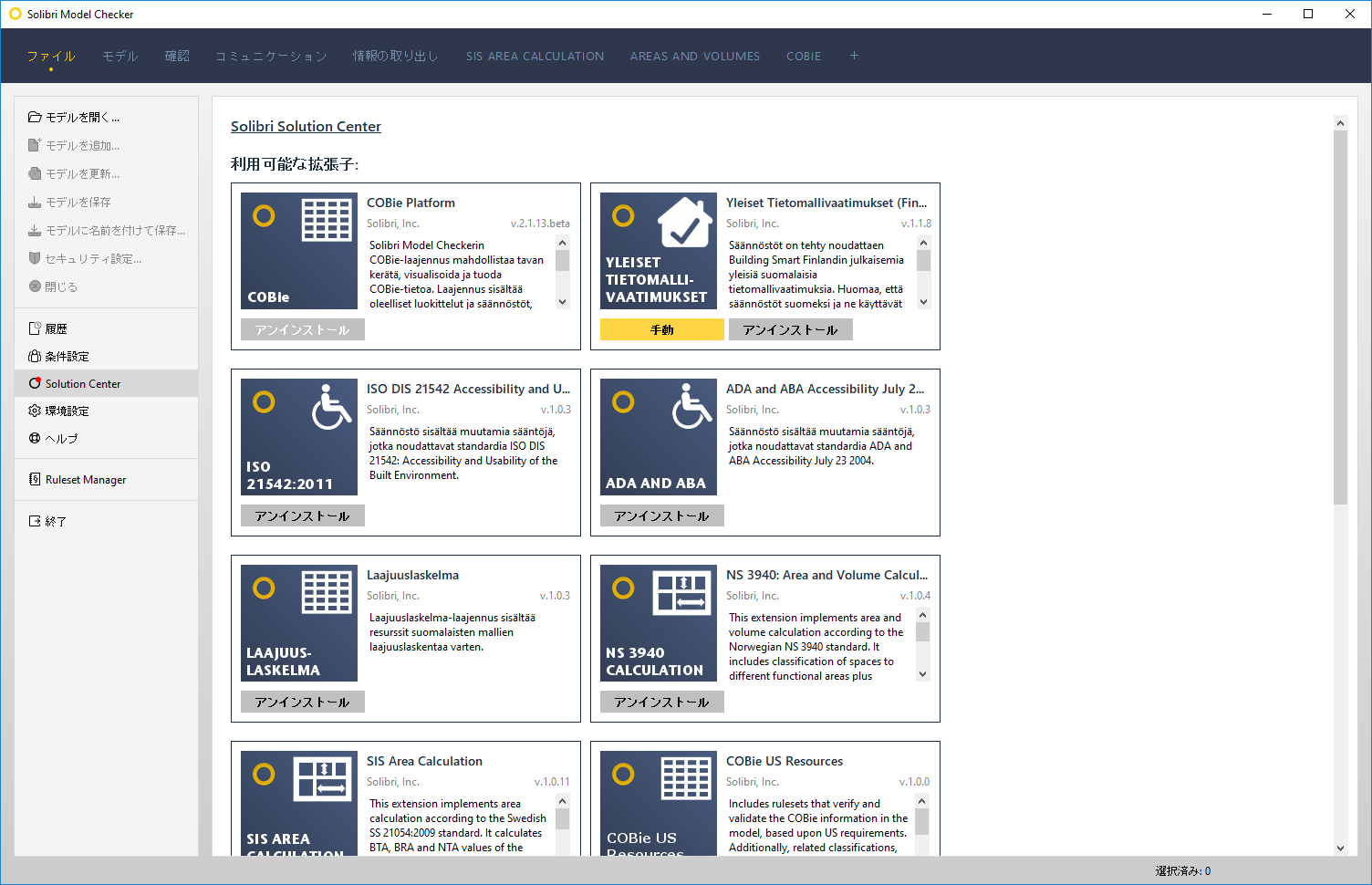Click the Solibri Model Checker title icon
The image size is (1372, 885).
coord(15,14)
